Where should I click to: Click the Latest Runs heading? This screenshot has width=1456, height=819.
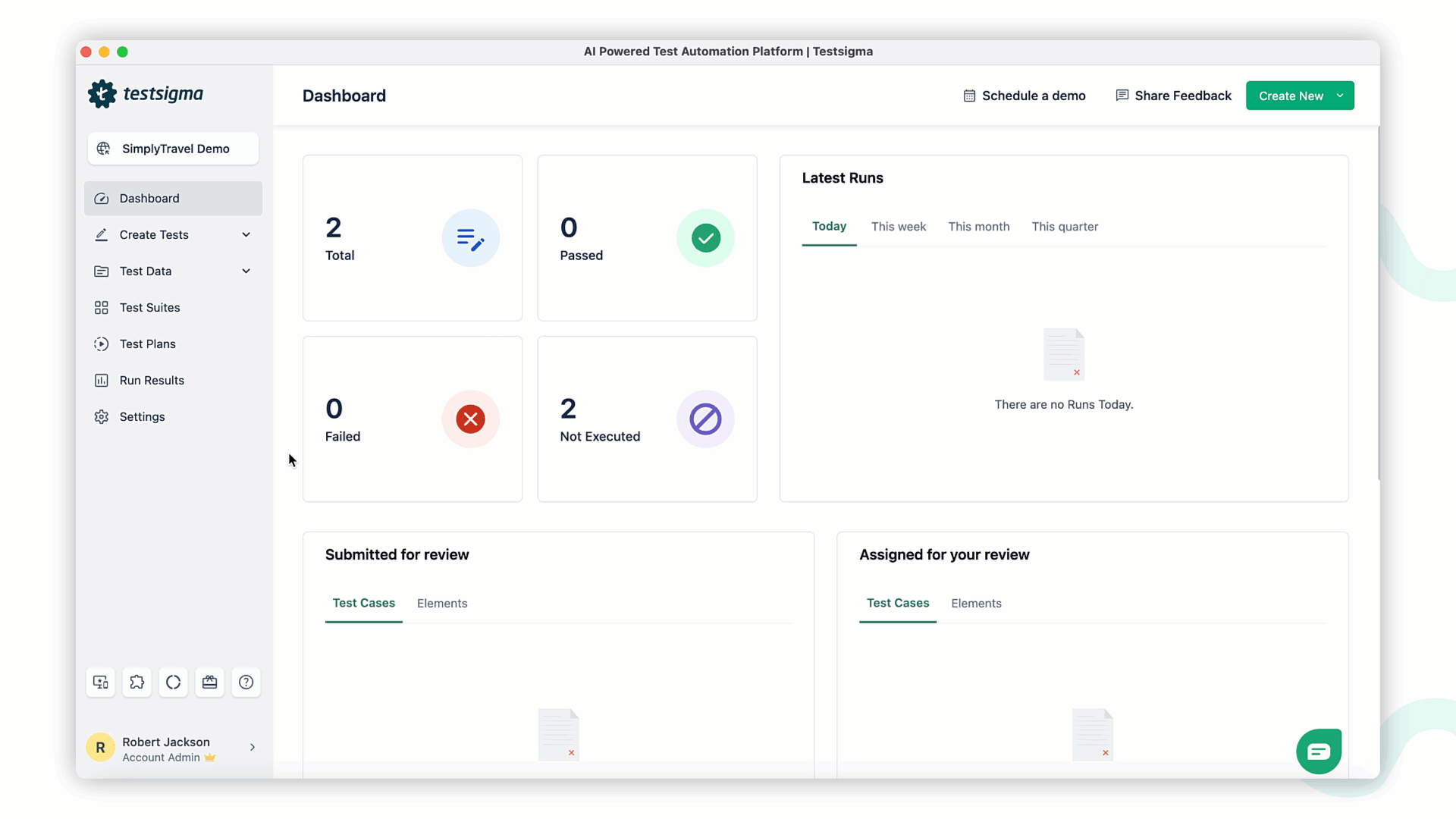[843, 178]
